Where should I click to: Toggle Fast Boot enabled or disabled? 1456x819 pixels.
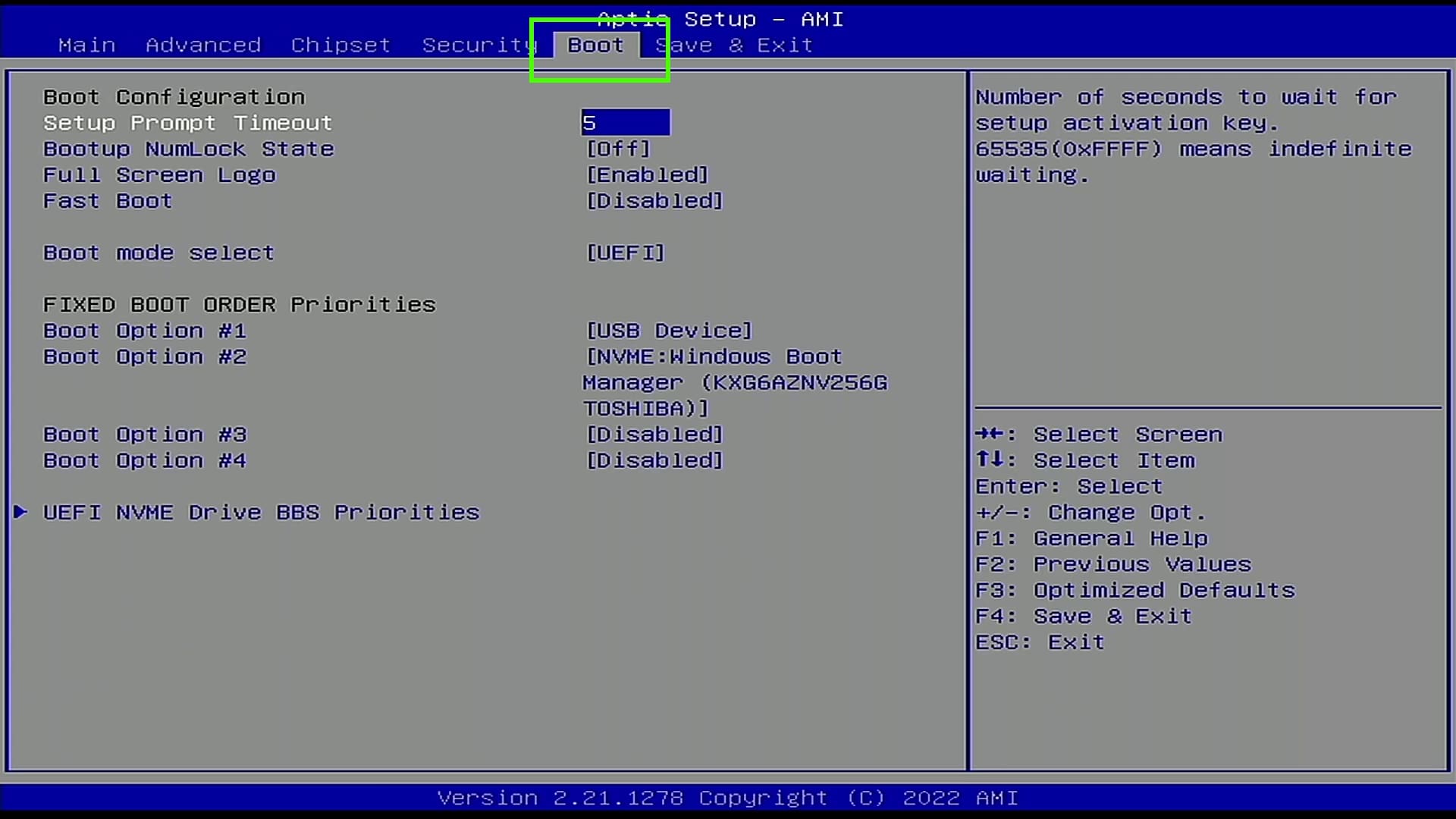pos(654,201)
